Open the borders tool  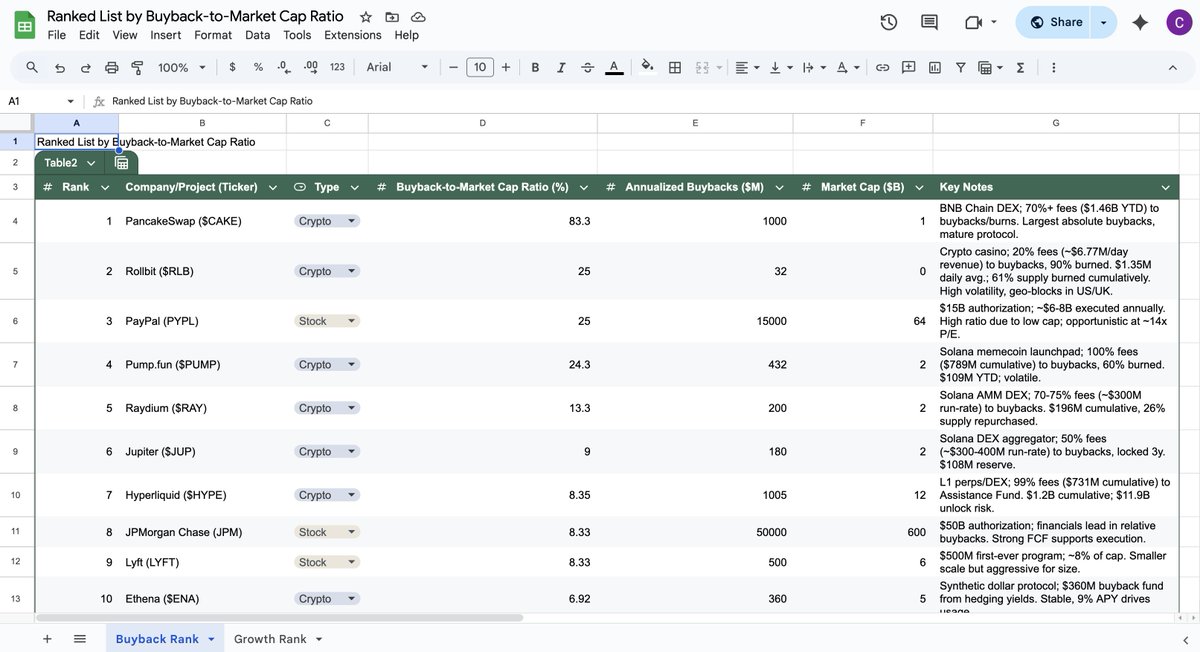[x=675, y=67]
